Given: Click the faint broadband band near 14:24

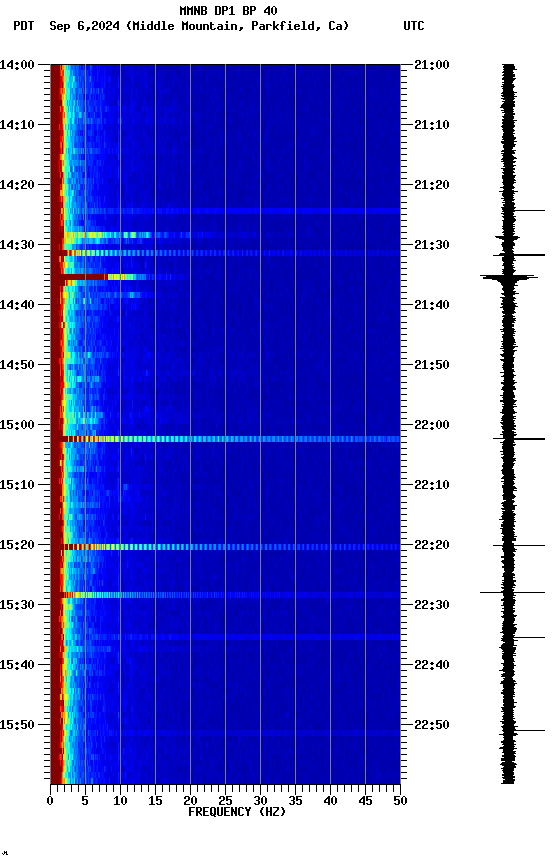Looking at the screenshot, I should (225, 211).
